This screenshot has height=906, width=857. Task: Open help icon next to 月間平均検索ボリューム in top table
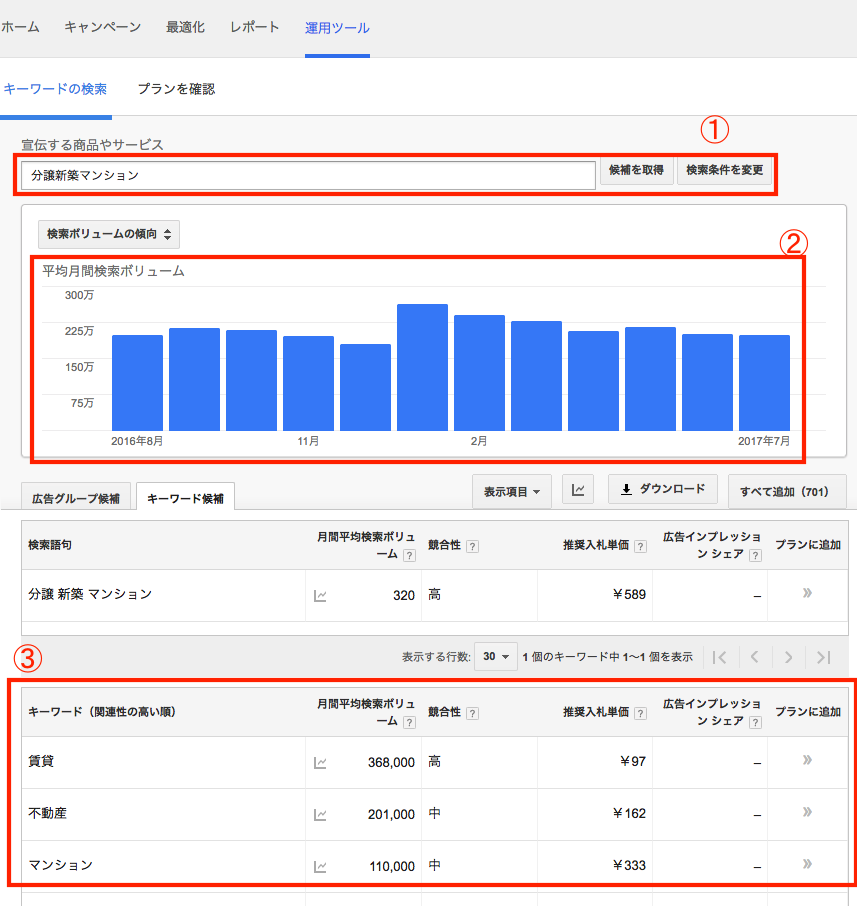tap(409, 555)
